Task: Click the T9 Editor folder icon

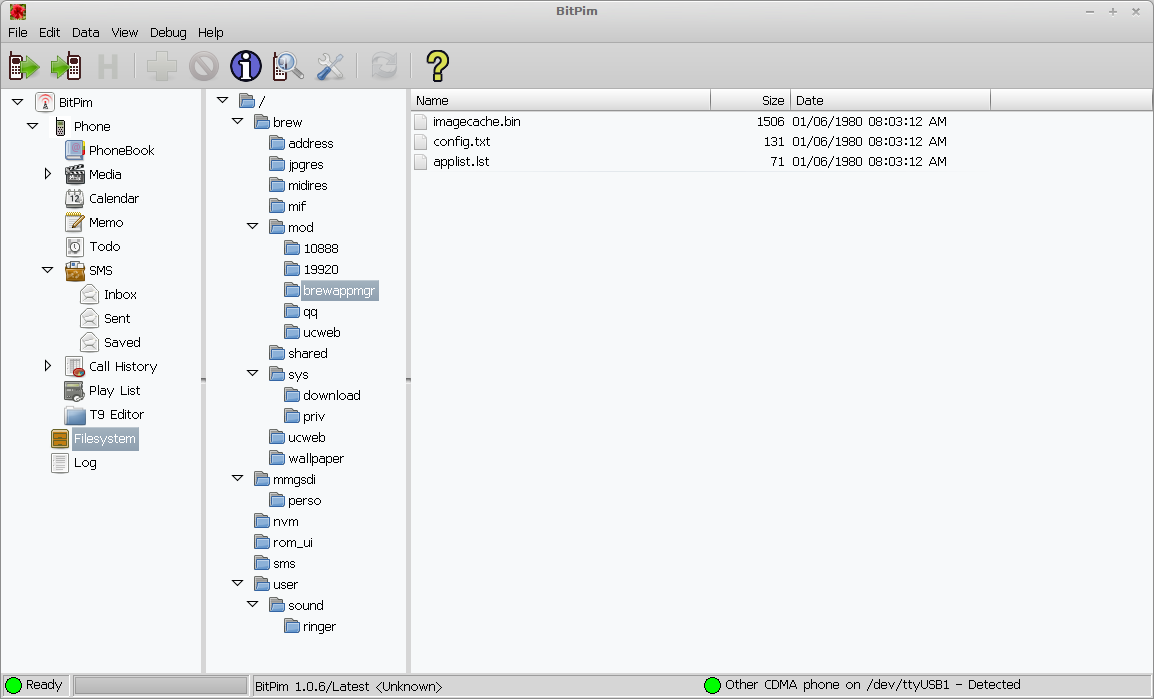Action: 74,415
